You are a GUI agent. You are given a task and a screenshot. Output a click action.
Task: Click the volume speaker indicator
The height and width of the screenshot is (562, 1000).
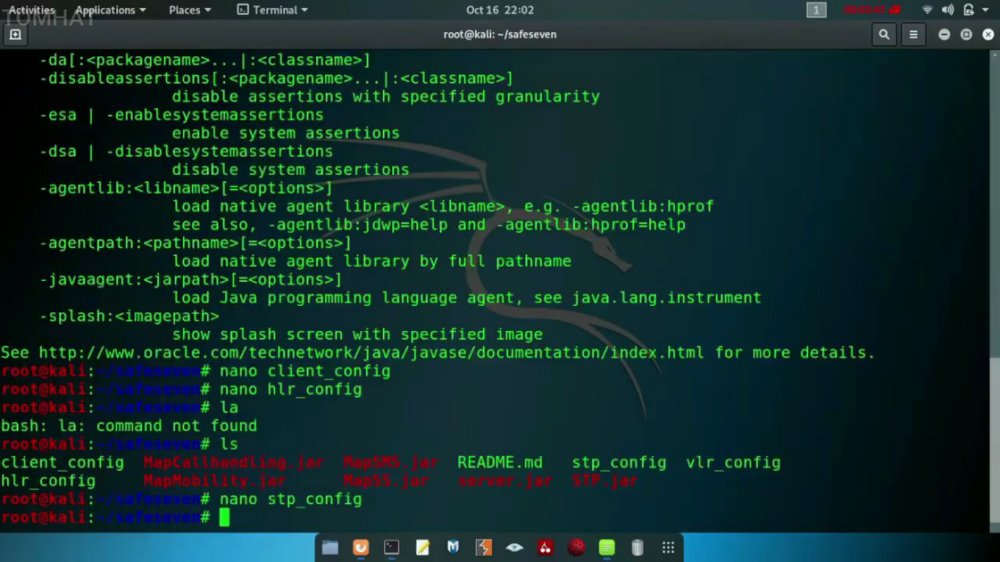[x=948, y=10]
